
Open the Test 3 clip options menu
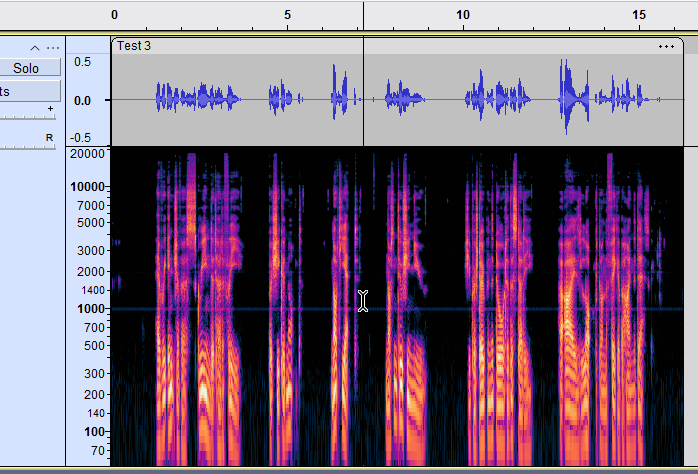point(666,46)
